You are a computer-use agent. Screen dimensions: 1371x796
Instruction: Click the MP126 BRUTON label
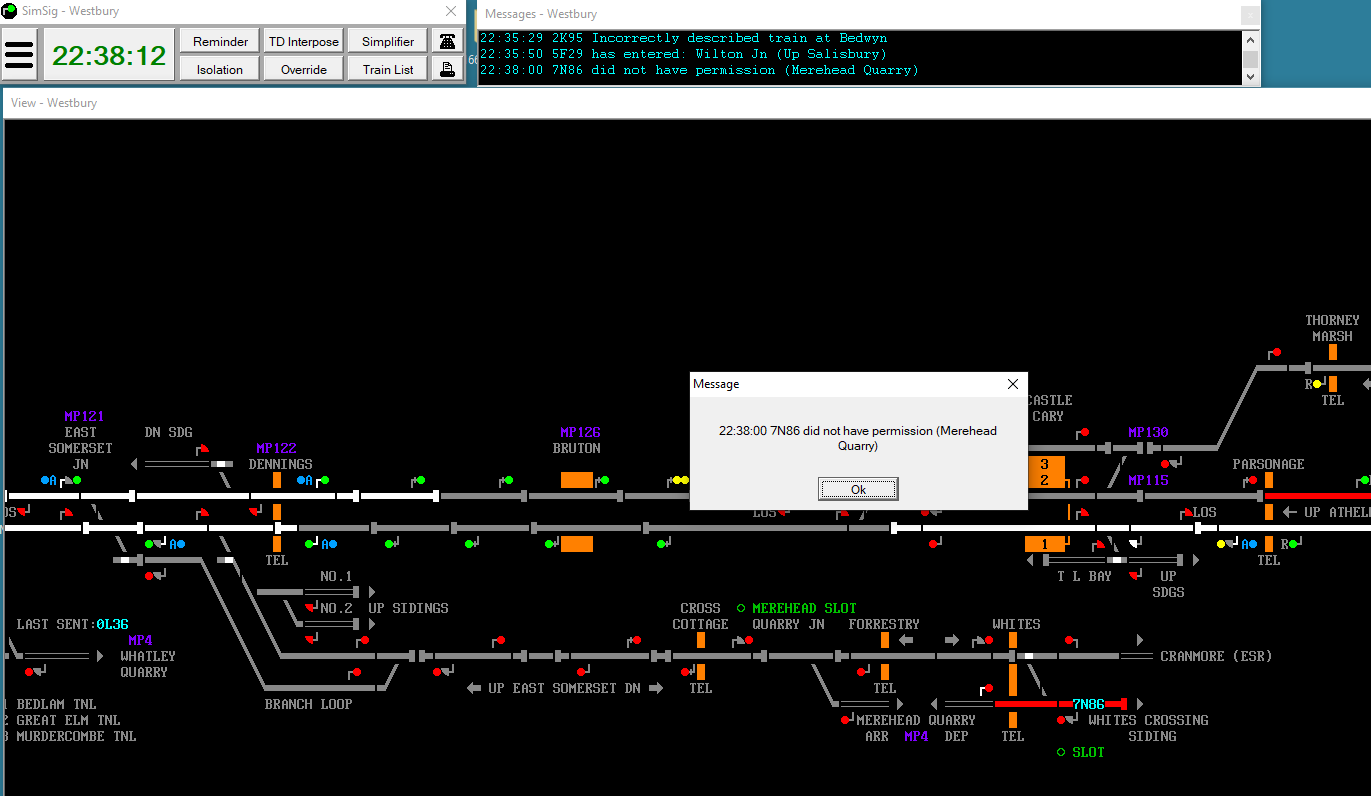(x=580, y=440)
